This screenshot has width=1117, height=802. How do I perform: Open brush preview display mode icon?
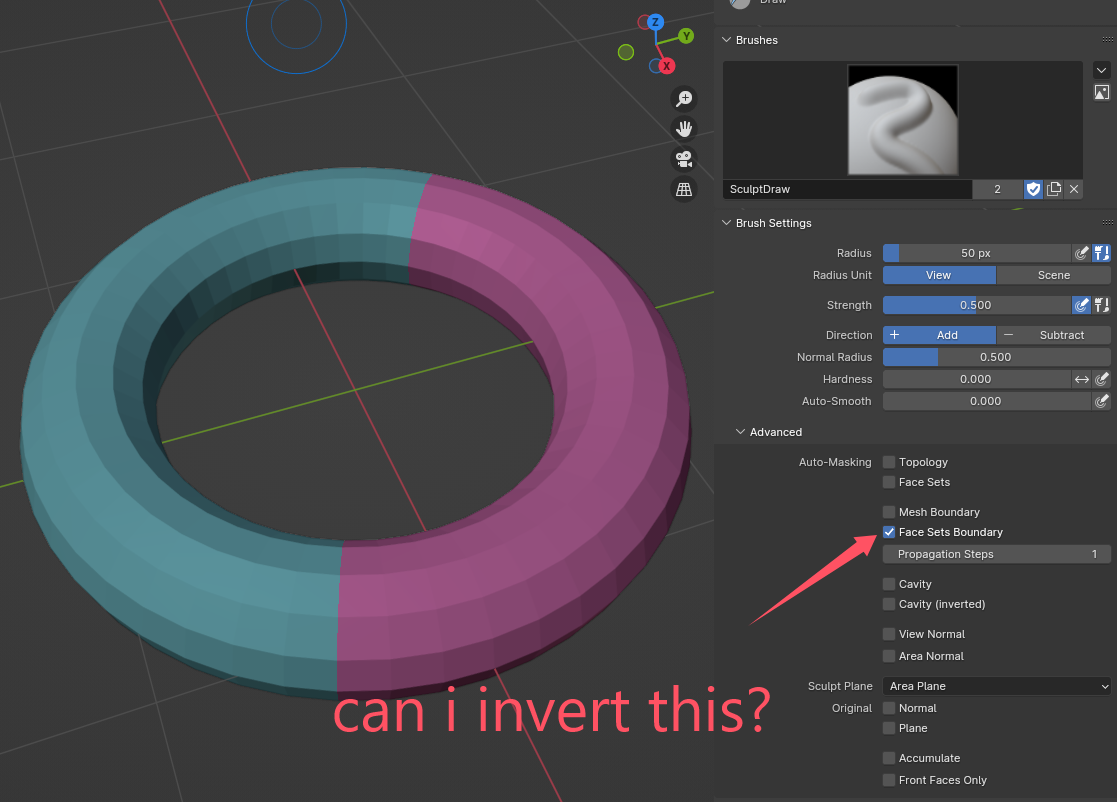(1101, 93)
